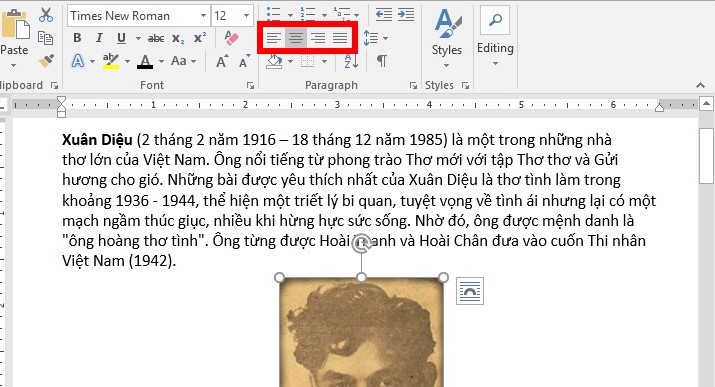
Task: Open Line and Paragraph Spacing options
Action: [375, 38]
